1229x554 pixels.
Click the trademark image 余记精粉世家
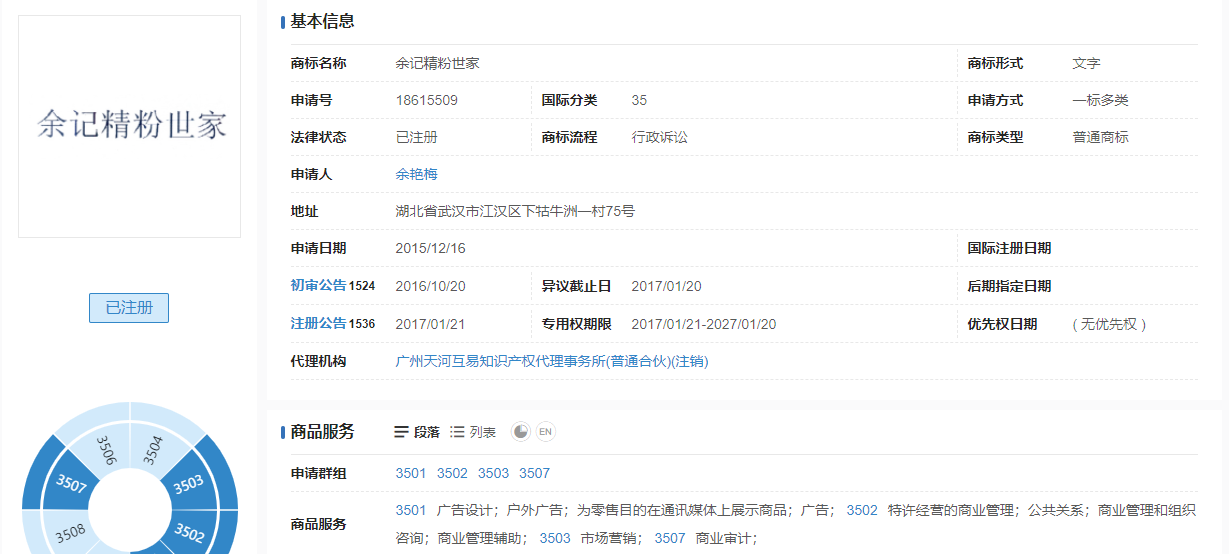coord(130,126)
